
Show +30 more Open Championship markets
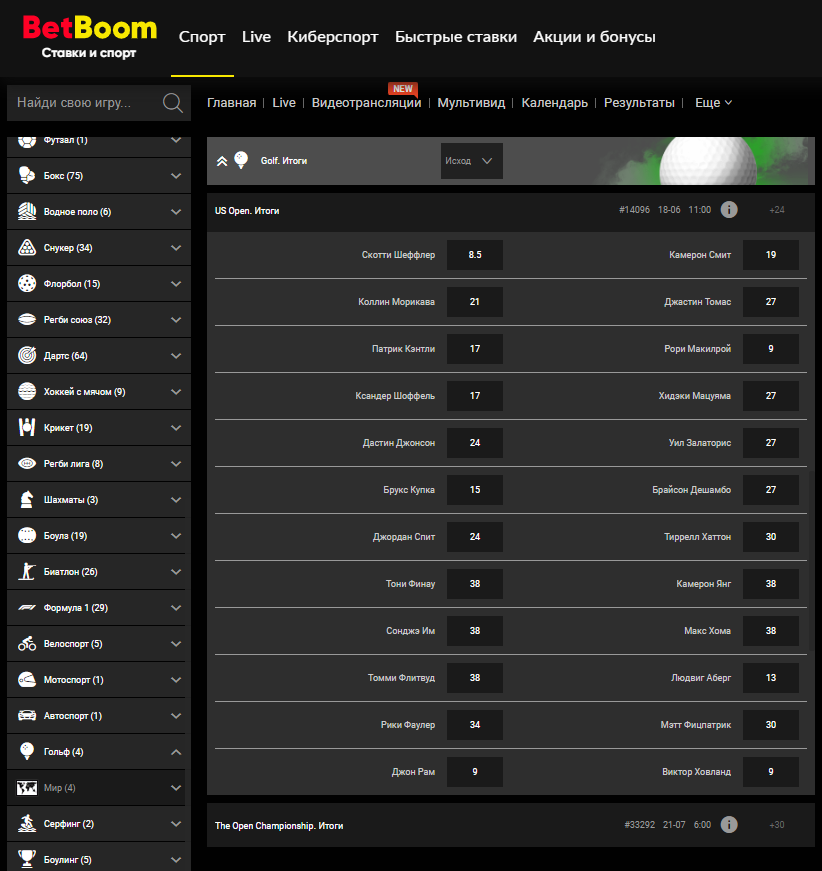(776, 825)
